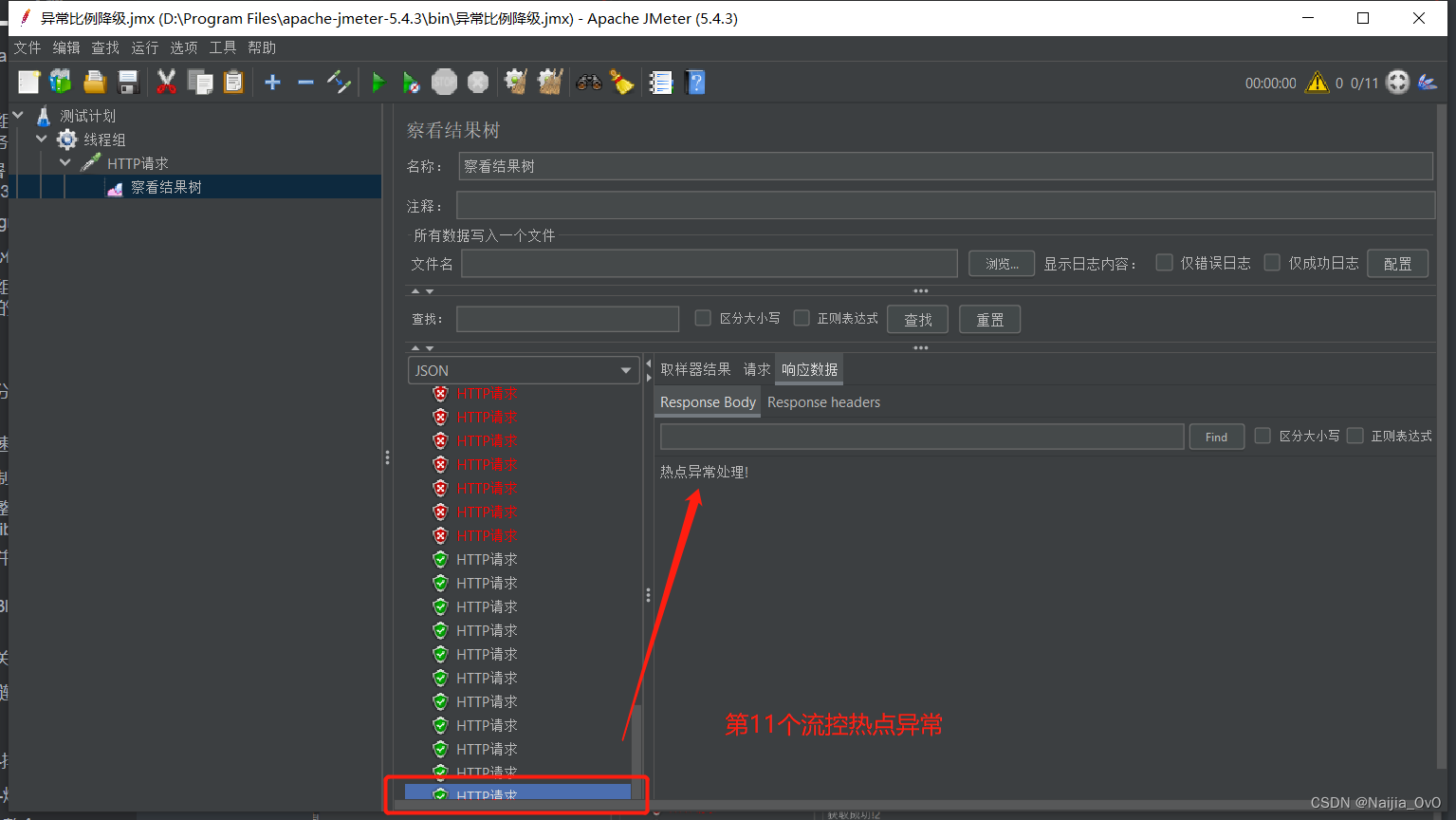Open the 运行 menu

click(x=145, y=47)
